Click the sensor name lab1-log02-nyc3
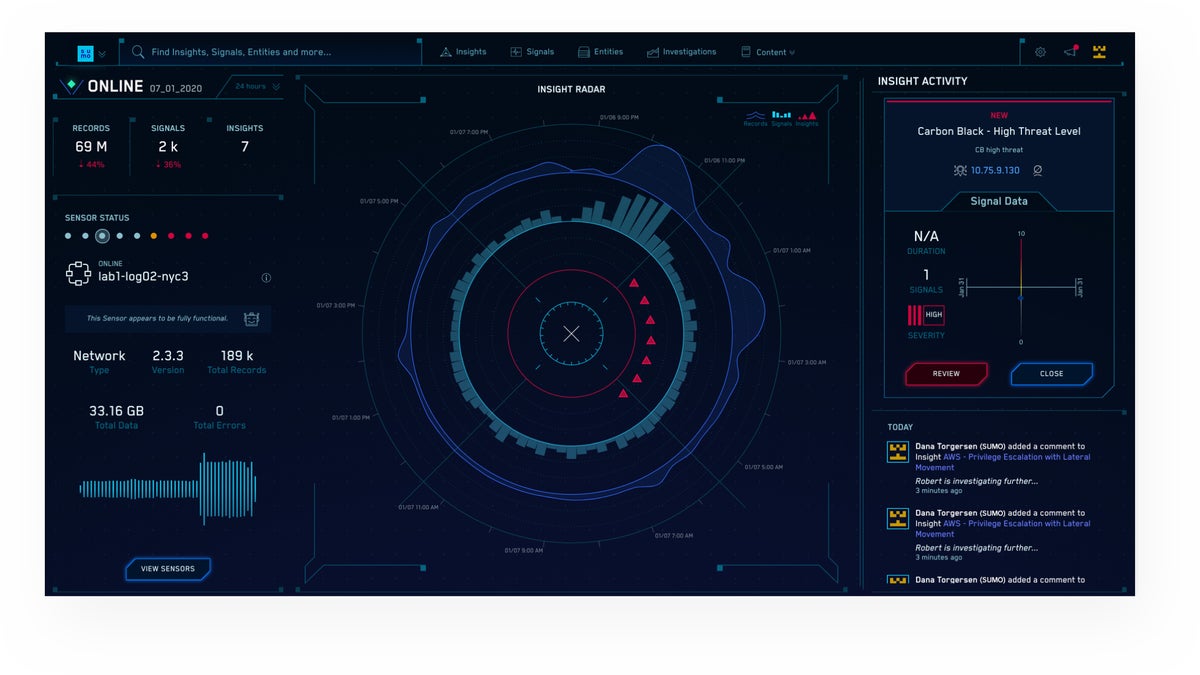 pos(143,277)
